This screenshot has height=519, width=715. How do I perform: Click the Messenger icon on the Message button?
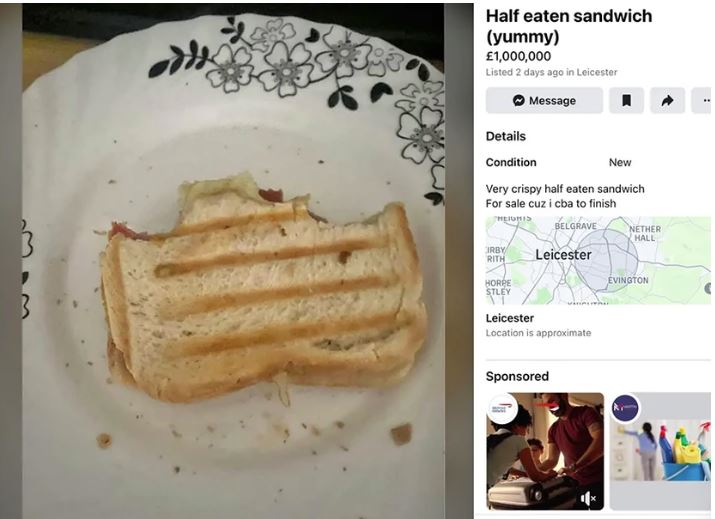pos(518,100)
